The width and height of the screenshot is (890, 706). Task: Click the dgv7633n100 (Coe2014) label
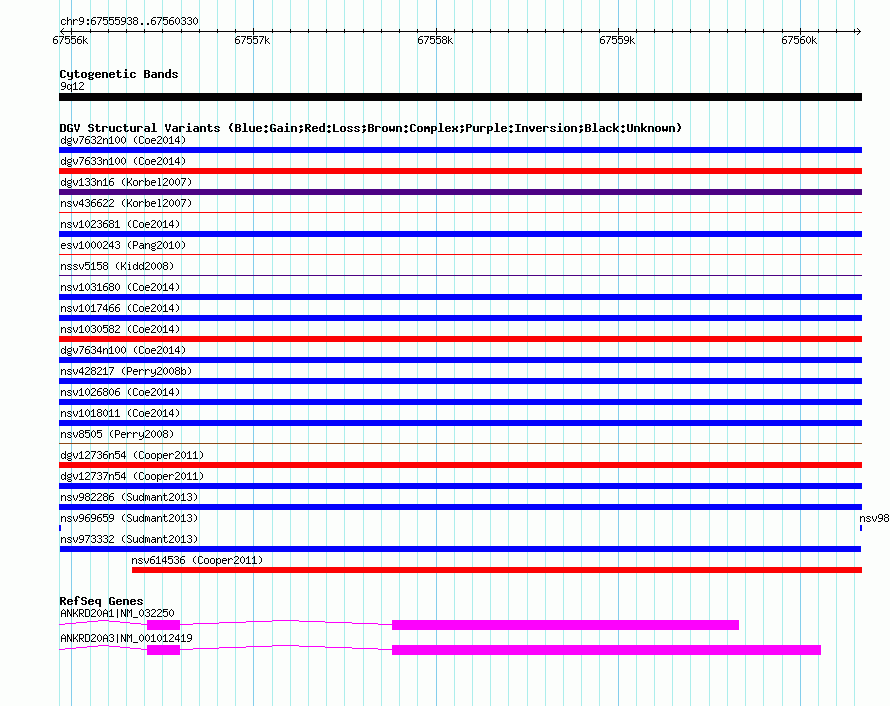click(123, 161)
